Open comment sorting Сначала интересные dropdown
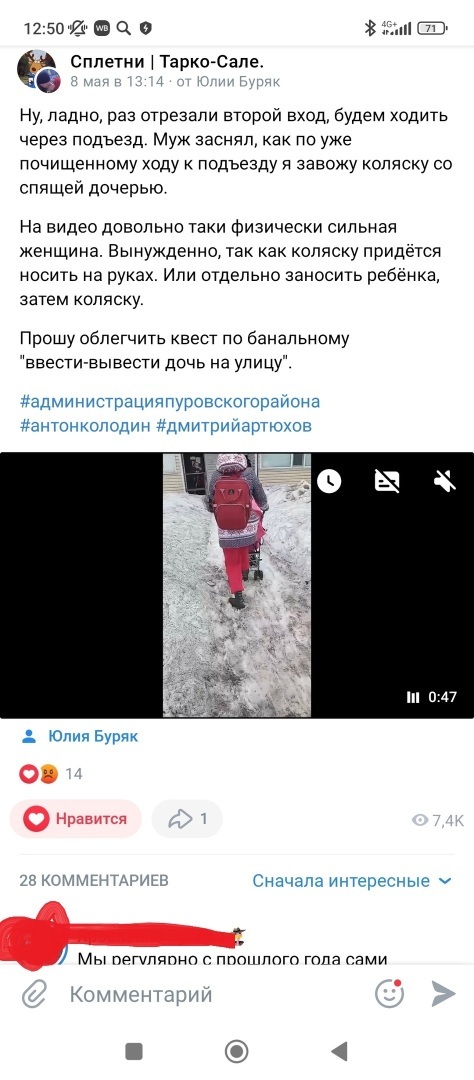The image size is (474, 1080). point(352,881)
